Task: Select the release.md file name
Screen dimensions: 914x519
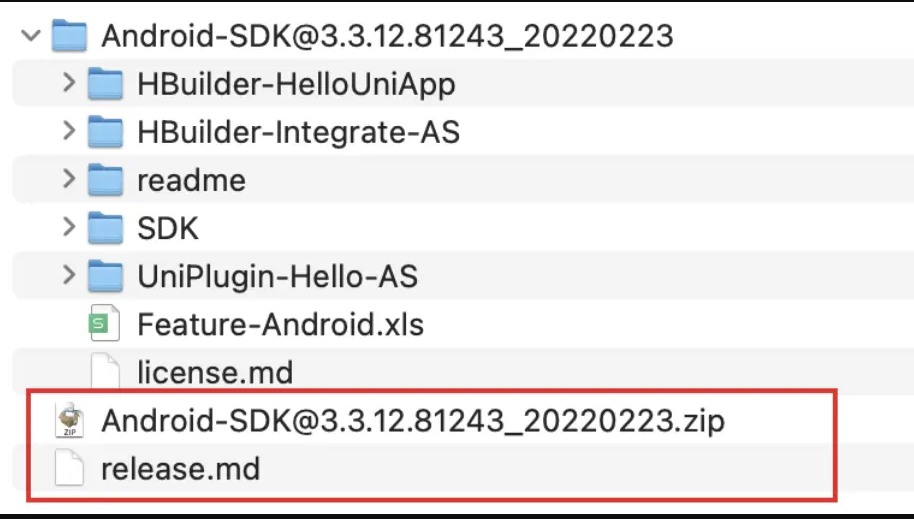Action: tap(180, 469)
